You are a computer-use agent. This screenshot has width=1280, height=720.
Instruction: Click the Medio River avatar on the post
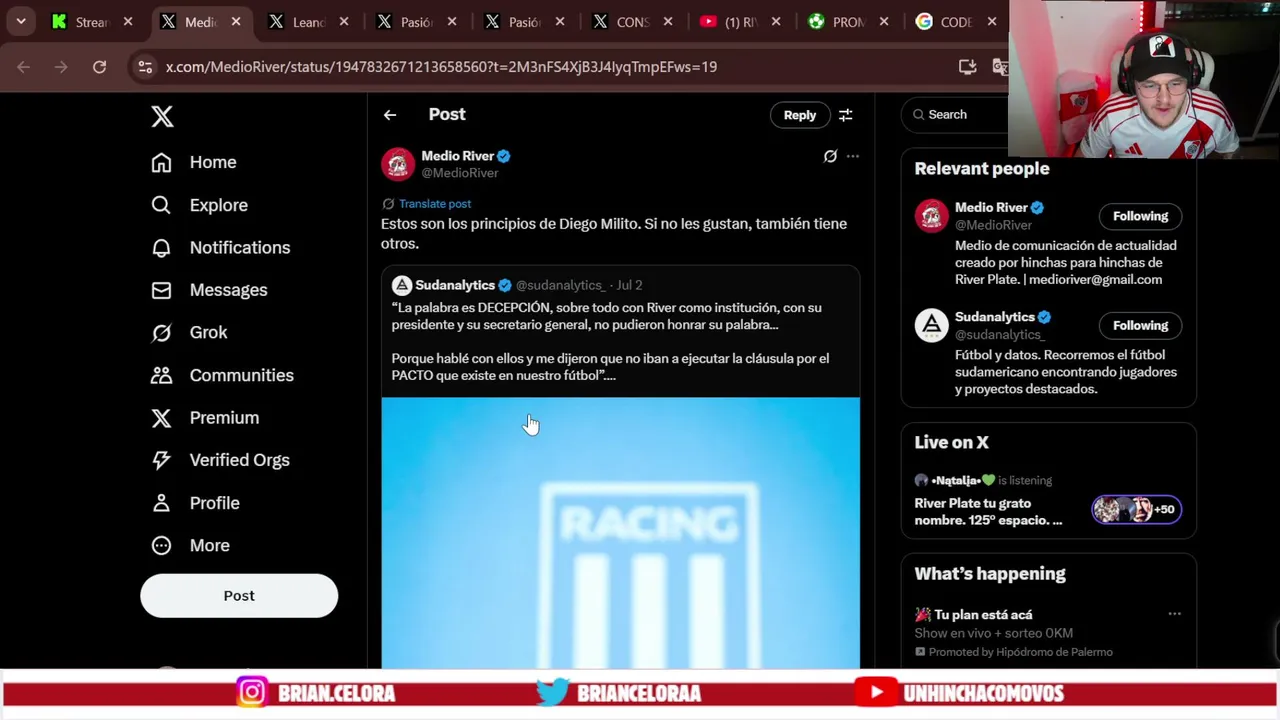pos(398,164)
